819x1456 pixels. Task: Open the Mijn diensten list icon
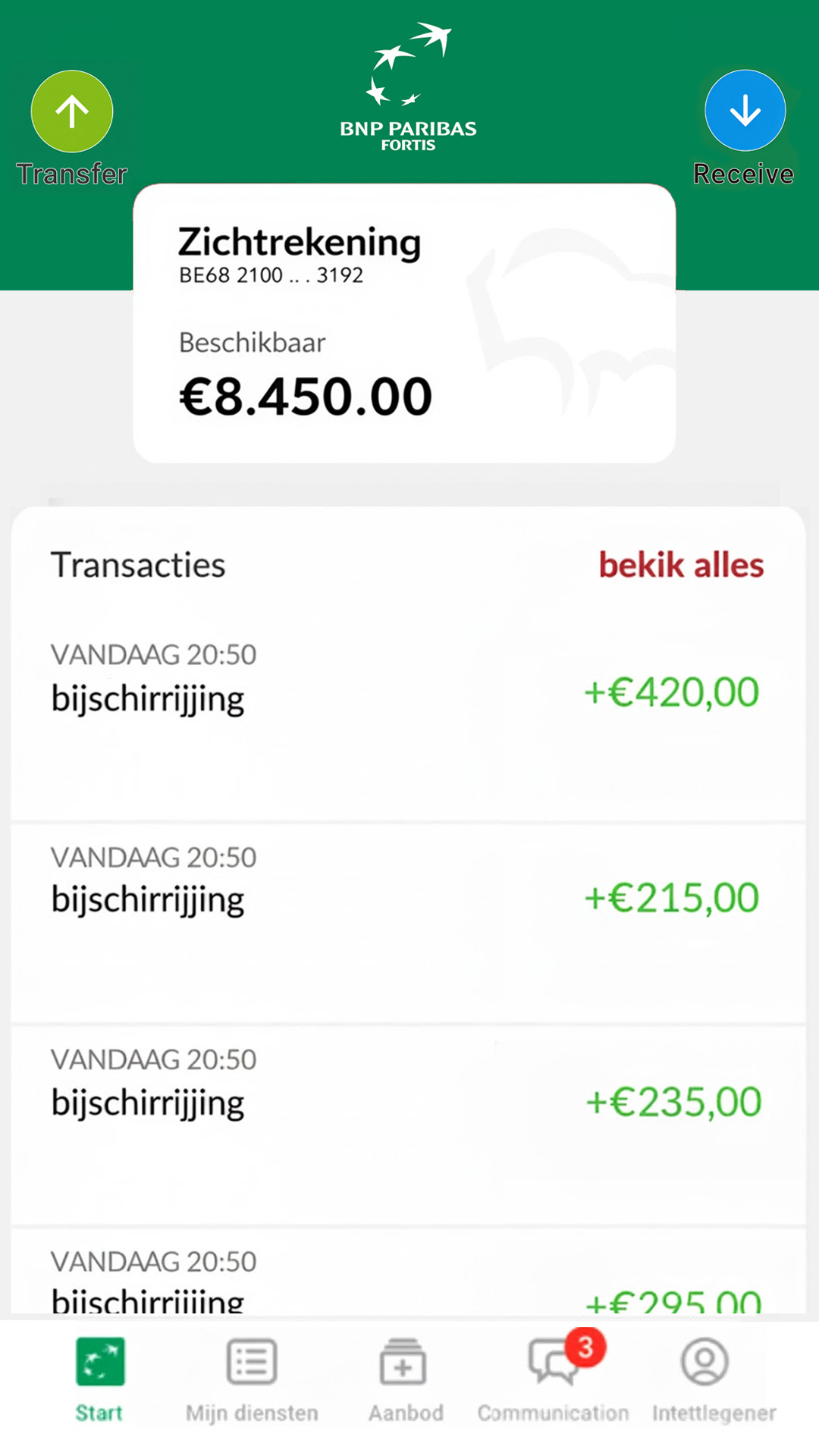(252, 1362)
